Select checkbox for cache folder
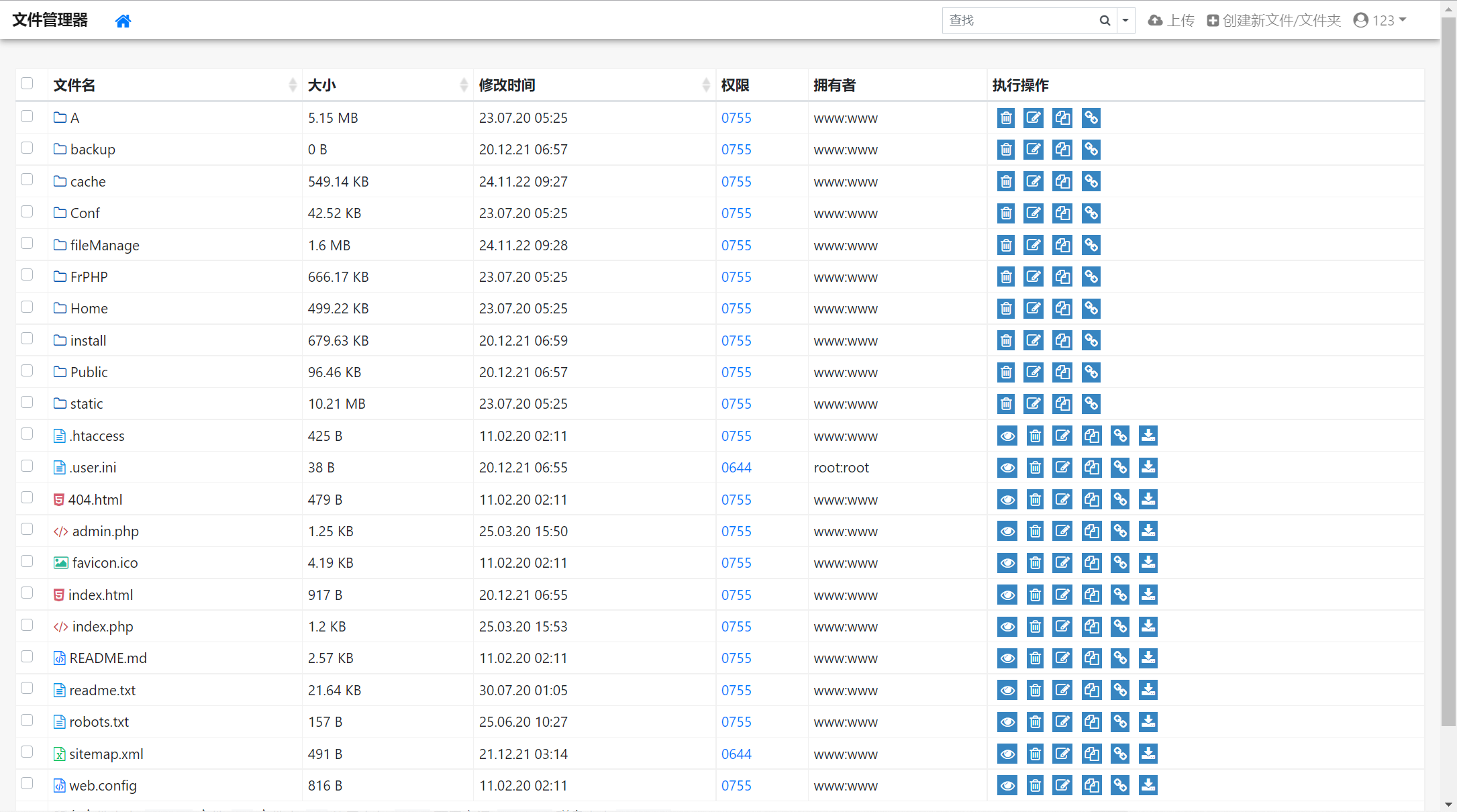Viewport: 1457px width, 812px height. point(27,179)
